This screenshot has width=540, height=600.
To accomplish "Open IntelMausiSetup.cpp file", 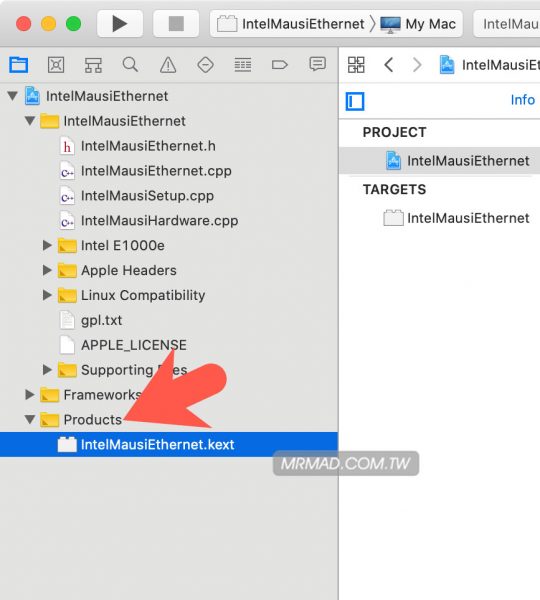I will pos(169,196).
